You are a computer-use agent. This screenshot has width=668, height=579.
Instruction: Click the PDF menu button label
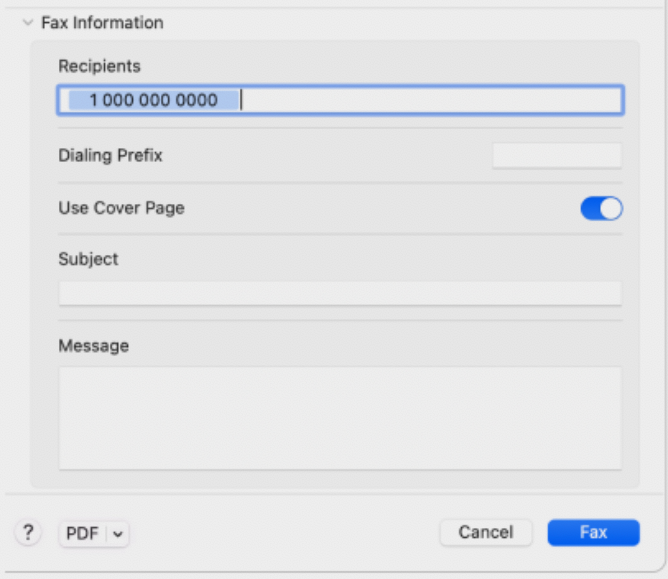(x=82, y=534)
